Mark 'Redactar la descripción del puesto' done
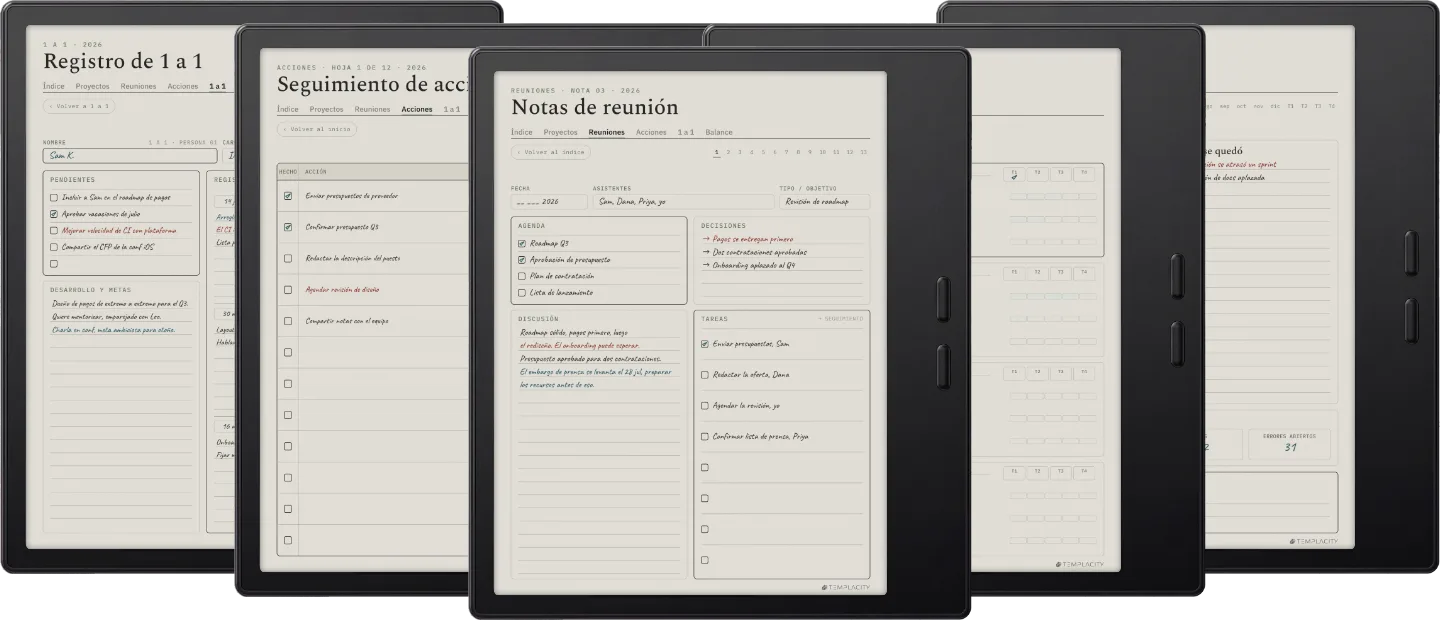This screenshot has width=1440, height=620. coord(288,258)
